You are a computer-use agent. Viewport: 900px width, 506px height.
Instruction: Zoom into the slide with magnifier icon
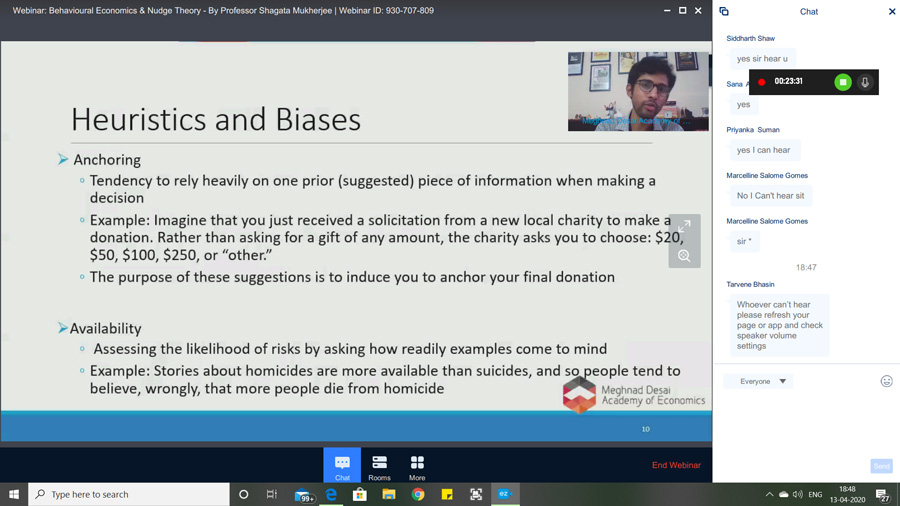point(684,255)
